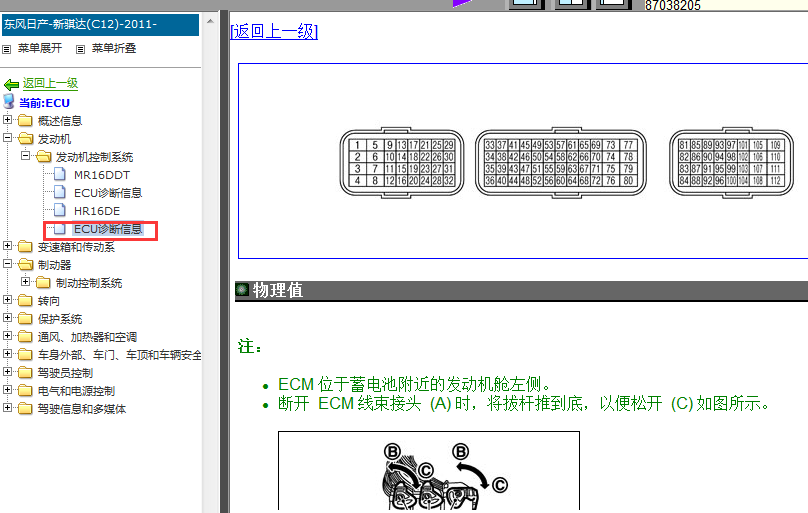
Task: Select the 概述信息 tree label
Action: click(x=60, y=121)
